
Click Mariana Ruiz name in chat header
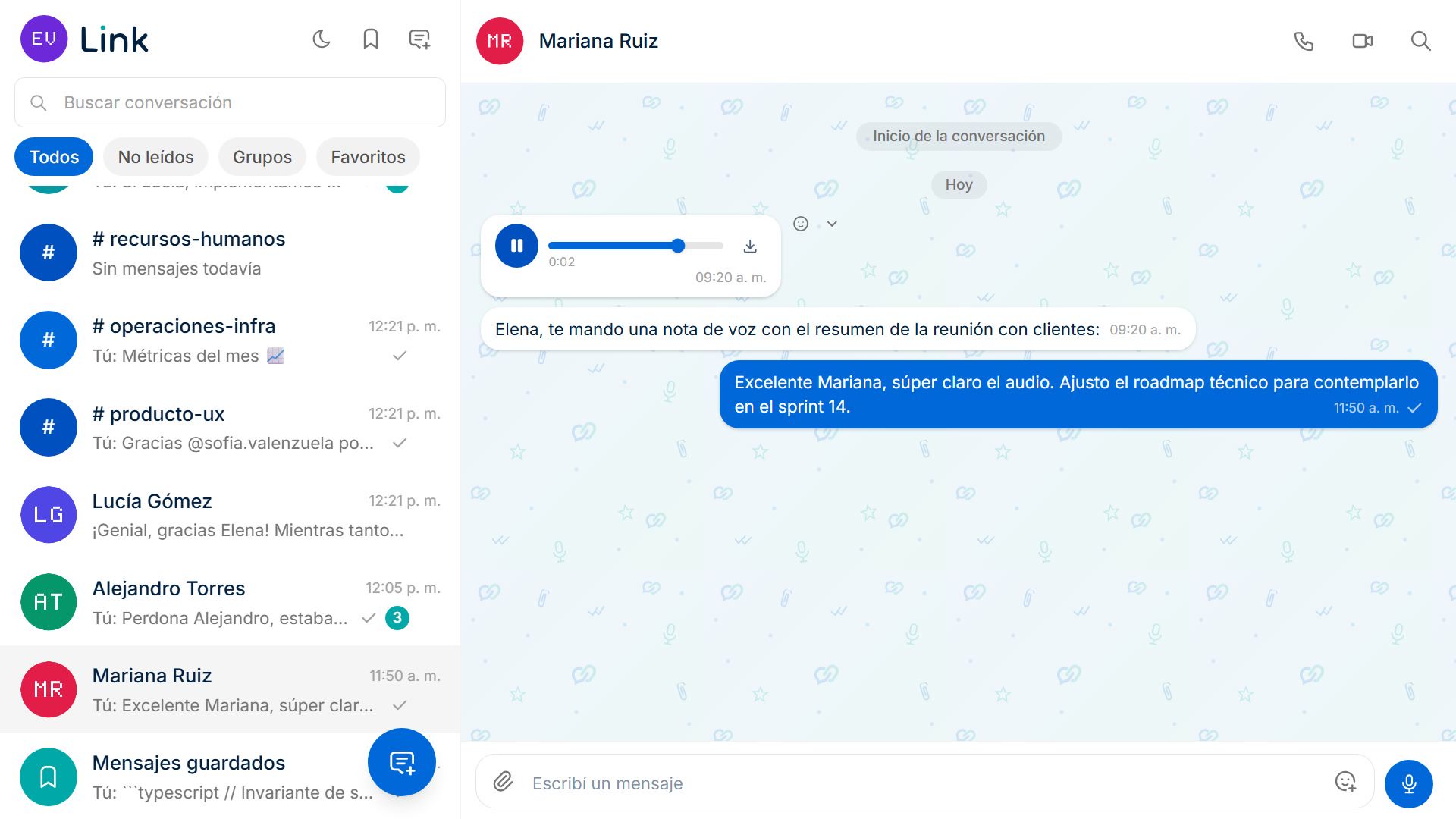(x=598, y=41)
